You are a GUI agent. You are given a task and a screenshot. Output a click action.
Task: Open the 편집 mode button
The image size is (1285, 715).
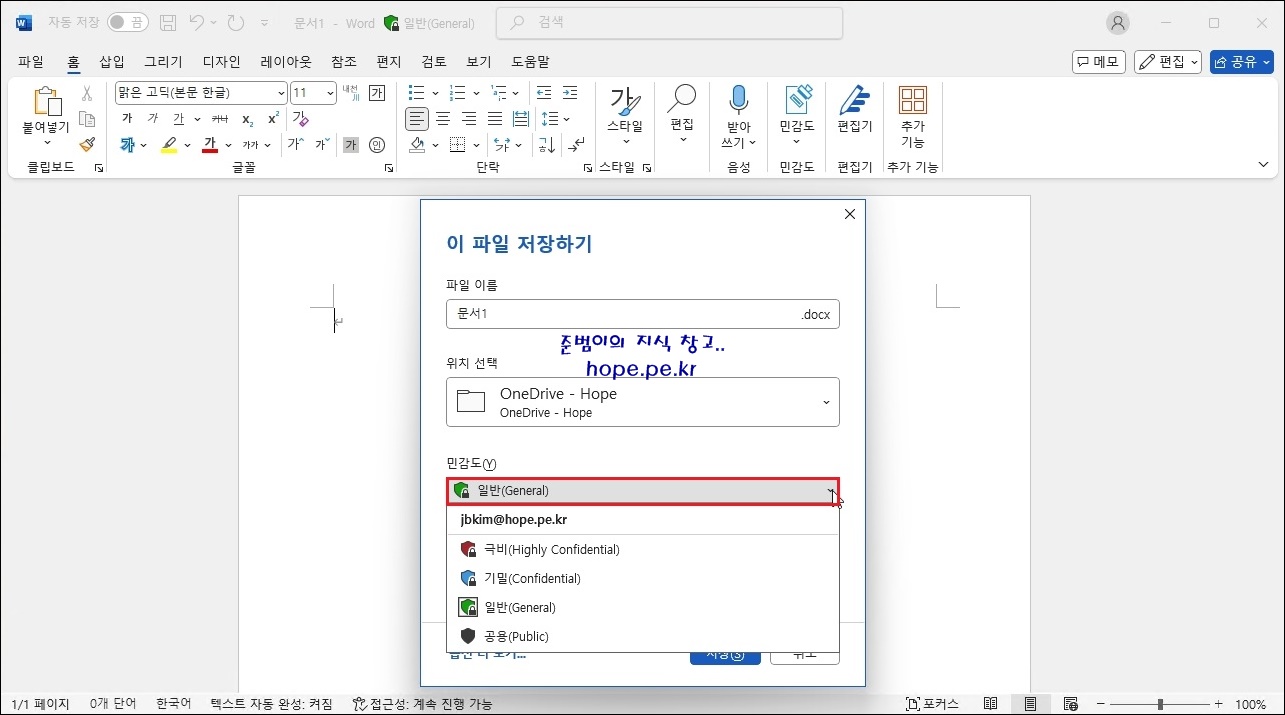pos(1168,62)
